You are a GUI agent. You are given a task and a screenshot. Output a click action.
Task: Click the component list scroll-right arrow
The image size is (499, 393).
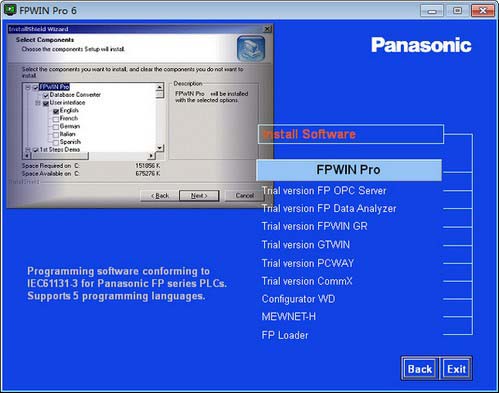152,156
